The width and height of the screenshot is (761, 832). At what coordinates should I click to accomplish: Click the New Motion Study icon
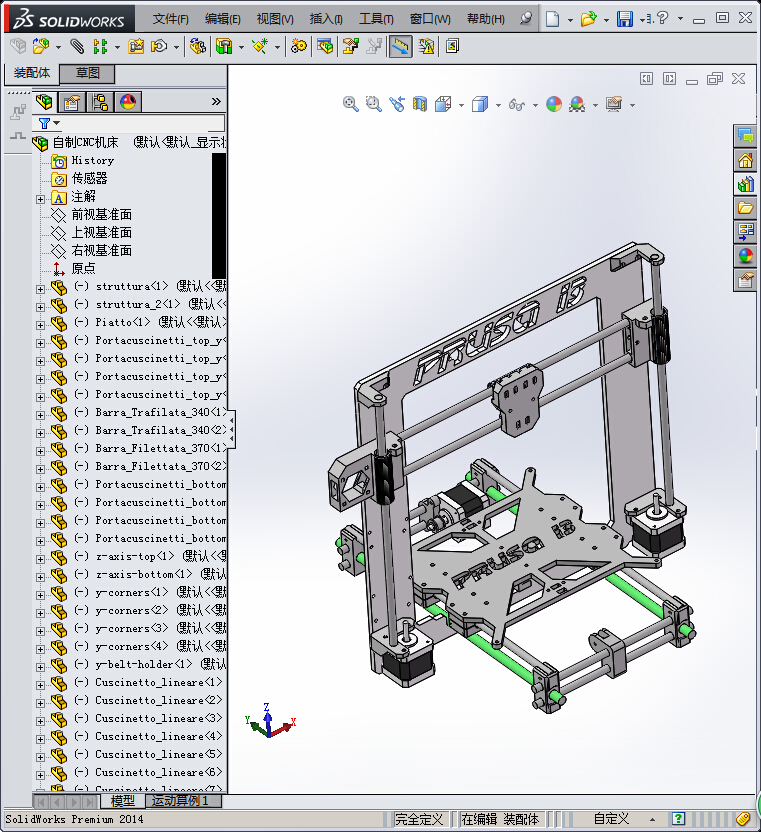(x=298, y=47)
